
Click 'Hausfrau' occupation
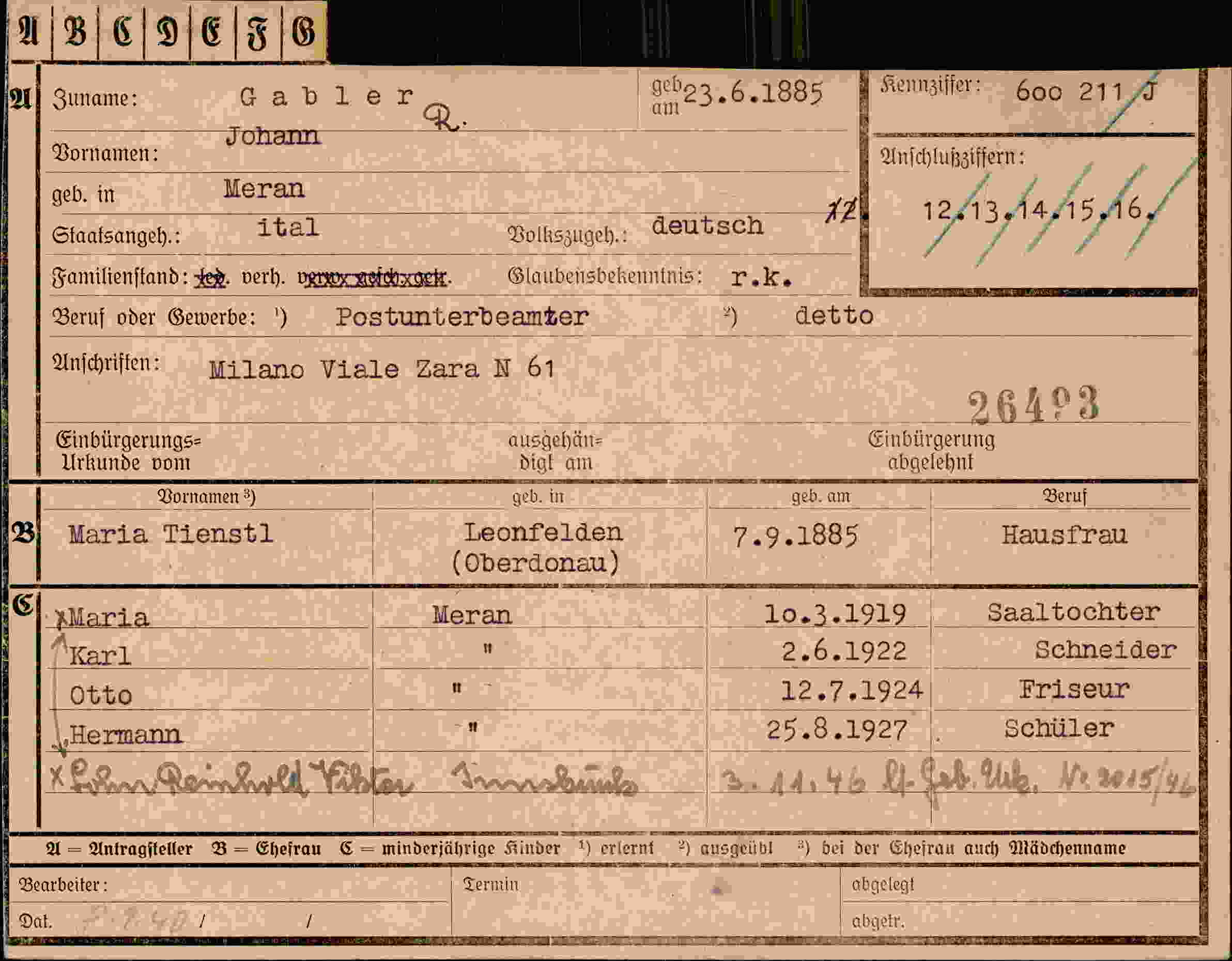coord(1065,535)
